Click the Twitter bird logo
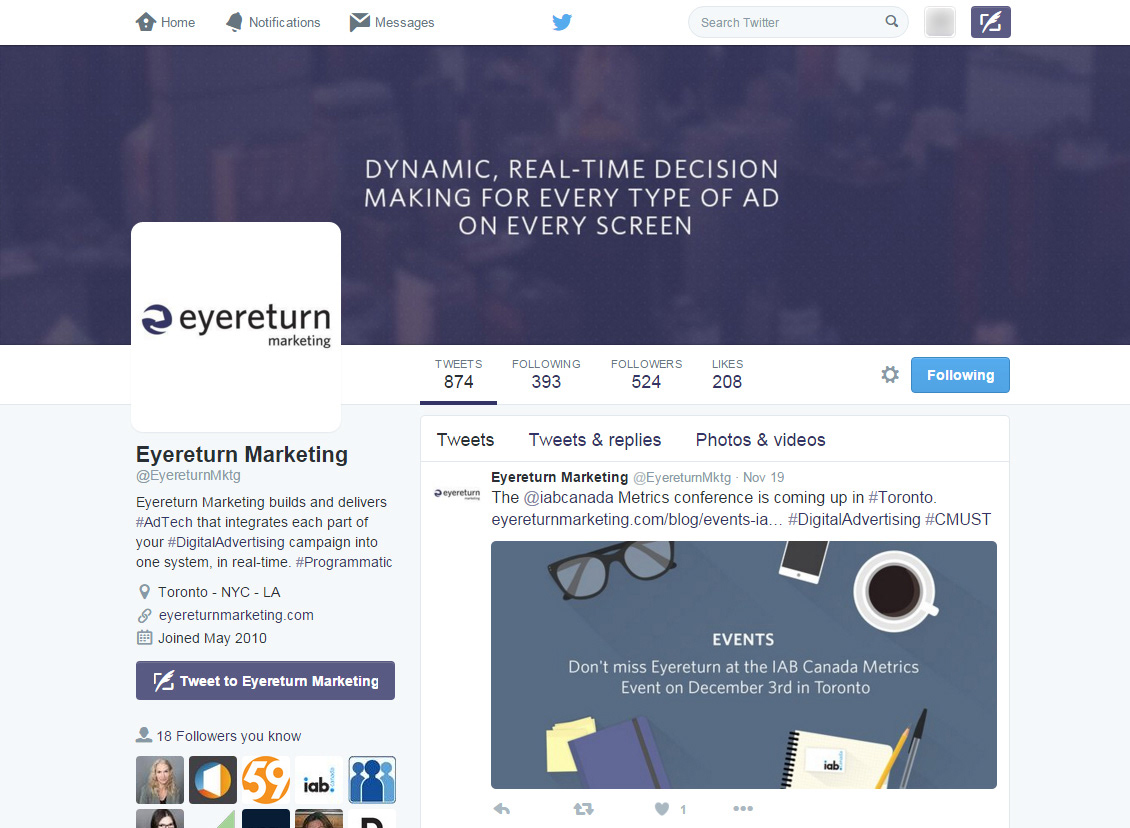 (562, 22)
